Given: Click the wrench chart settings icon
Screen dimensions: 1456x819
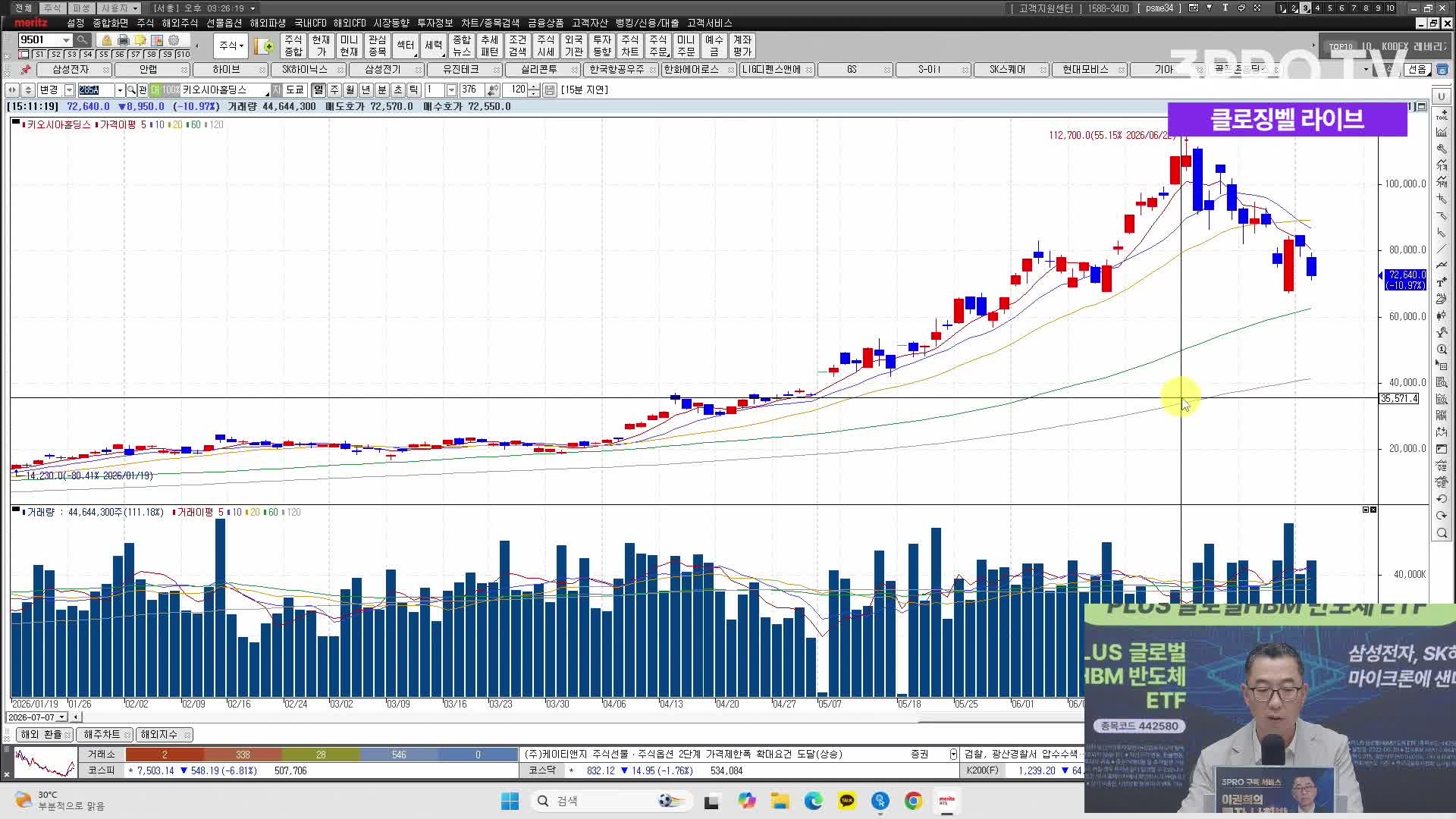Looking at the screenshot, I should tap(1442, 149).
